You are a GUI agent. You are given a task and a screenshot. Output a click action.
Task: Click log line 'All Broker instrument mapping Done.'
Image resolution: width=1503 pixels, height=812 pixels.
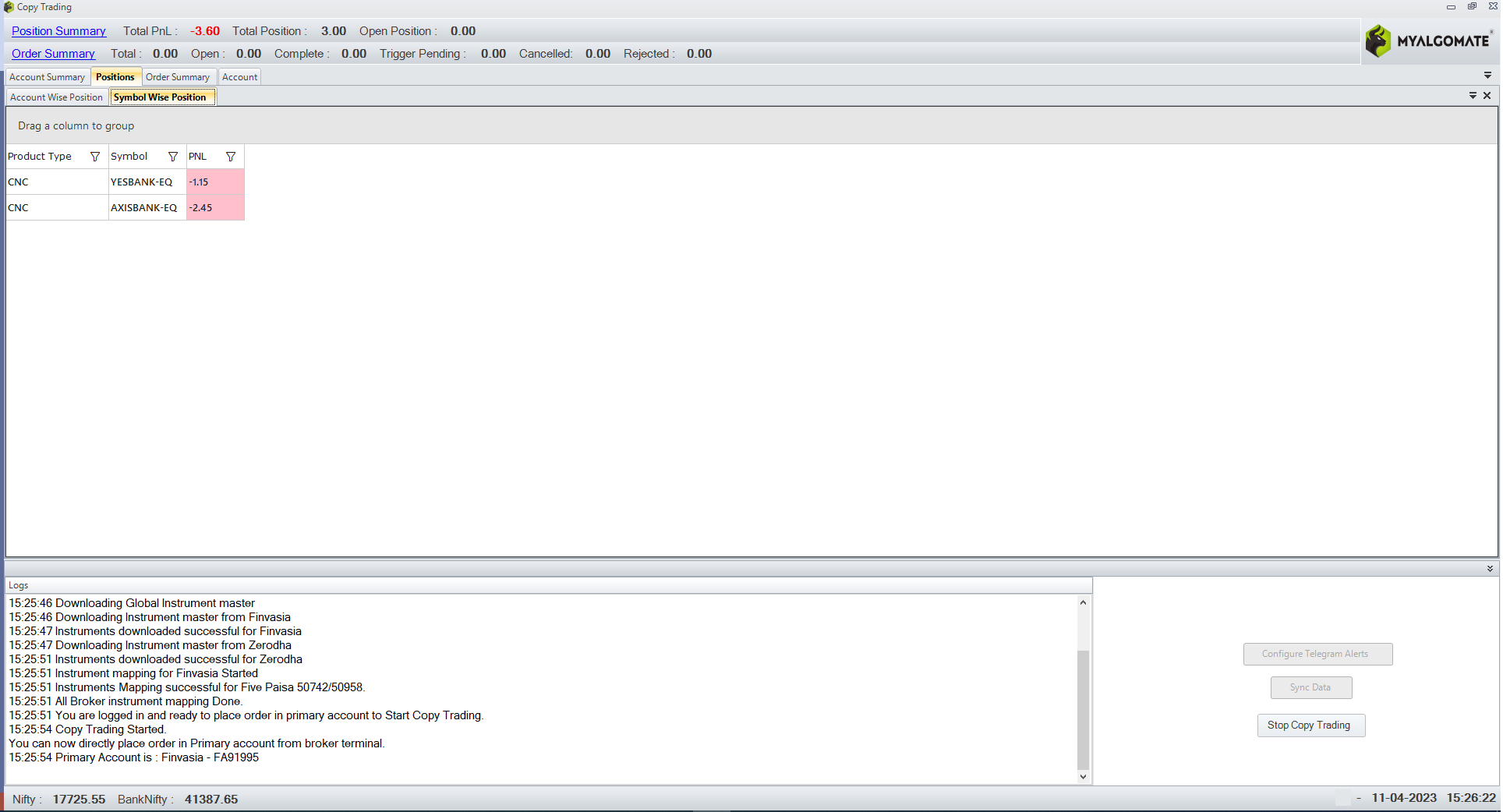click(x=126, y=701)
